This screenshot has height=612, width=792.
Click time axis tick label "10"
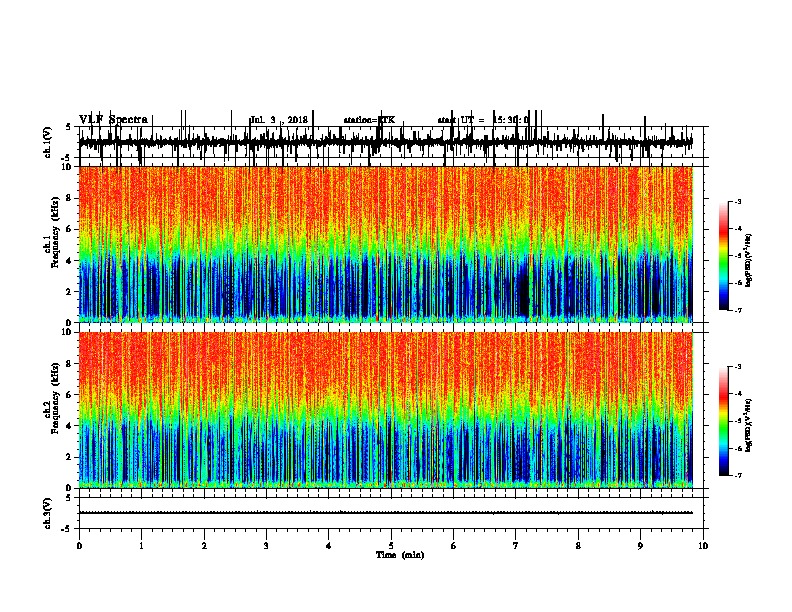click(703, 546)
